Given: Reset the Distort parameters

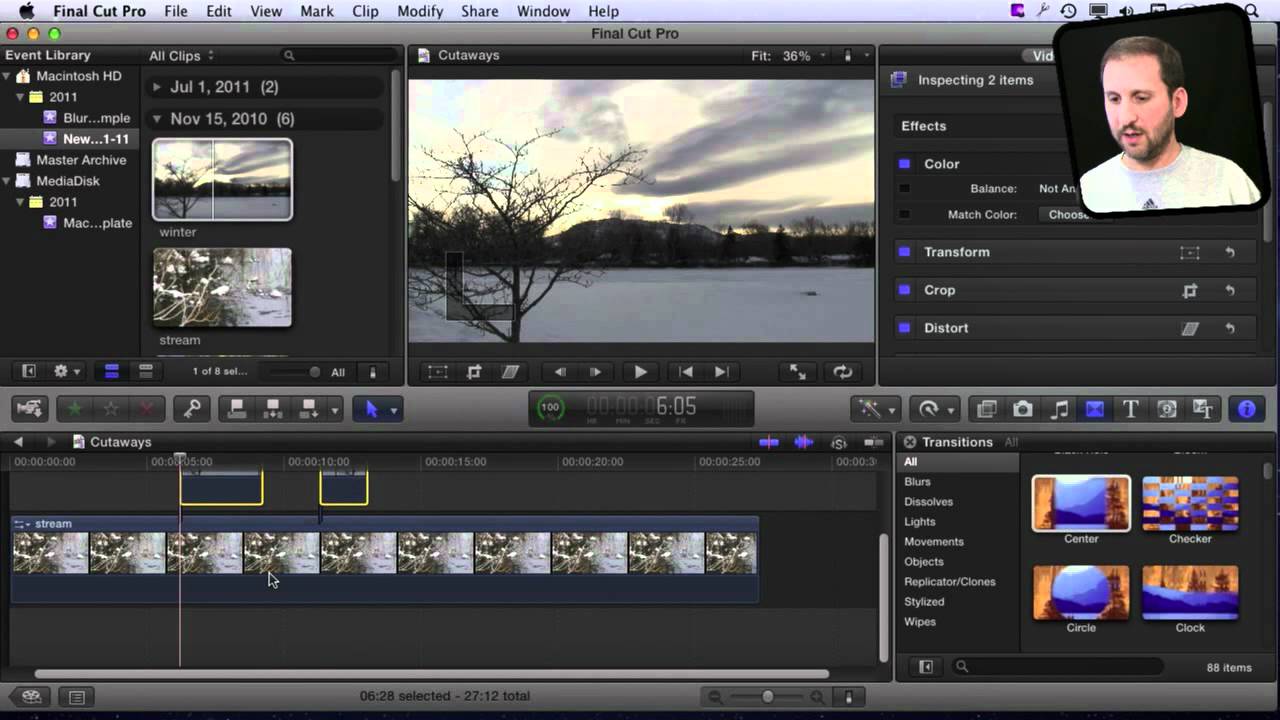Looking at the screenshot, I should pos(1230,328).
